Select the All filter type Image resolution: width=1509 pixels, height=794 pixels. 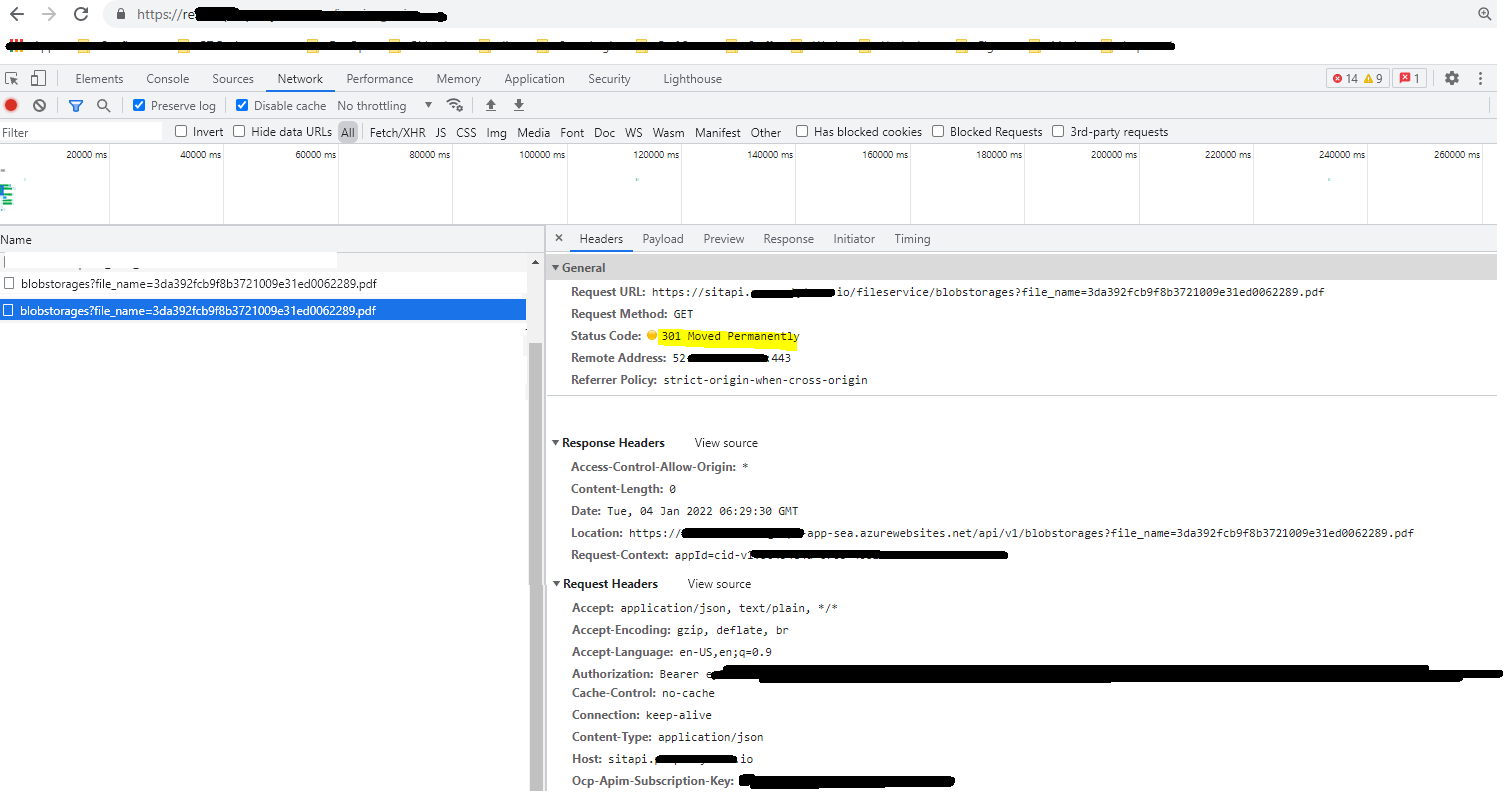(x=347, y=132)
